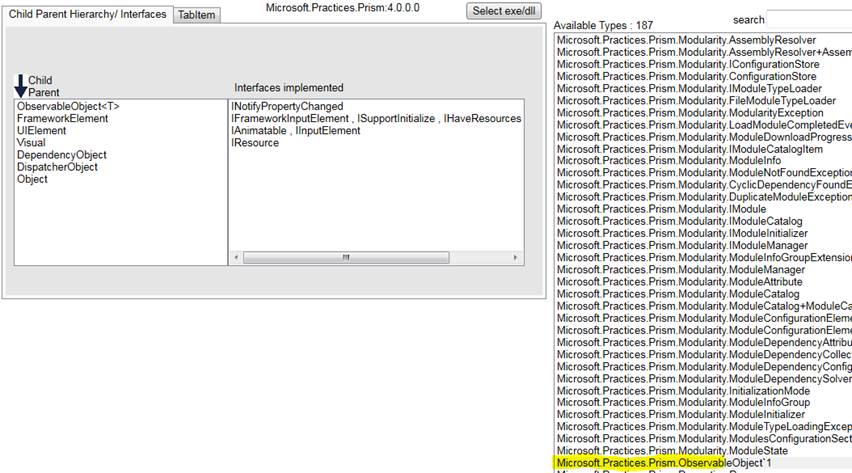Select FrameworkElement in hierarchy list
Viewport: 852px width, 473px height.
coord(62,119)
